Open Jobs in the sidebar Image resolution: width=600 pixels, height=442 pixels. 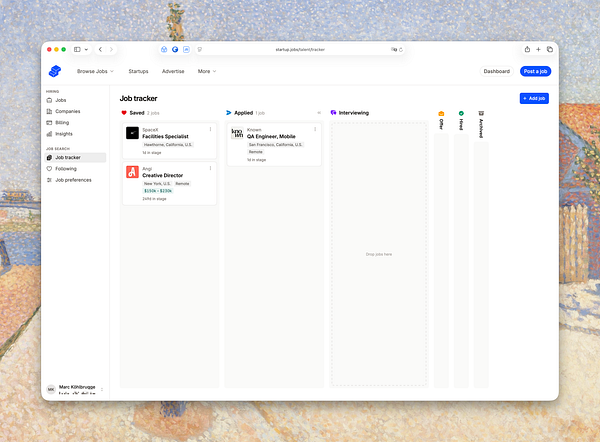pos(75,100)
